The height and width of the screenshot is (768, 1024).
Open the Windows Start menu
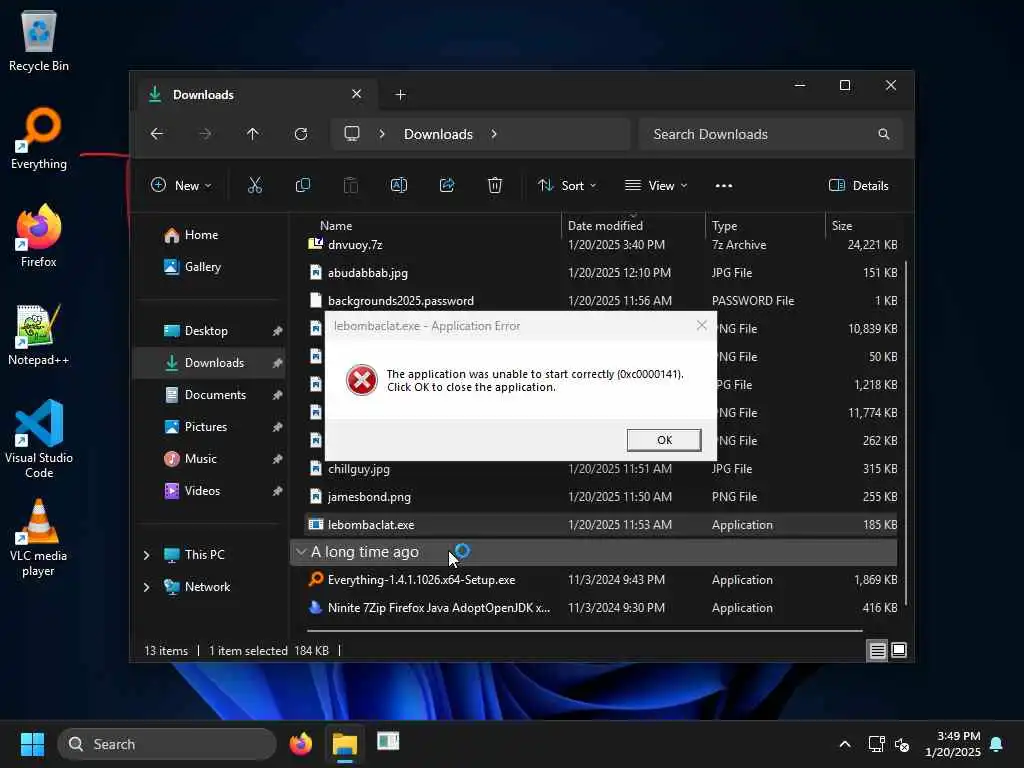pos(32,744)
